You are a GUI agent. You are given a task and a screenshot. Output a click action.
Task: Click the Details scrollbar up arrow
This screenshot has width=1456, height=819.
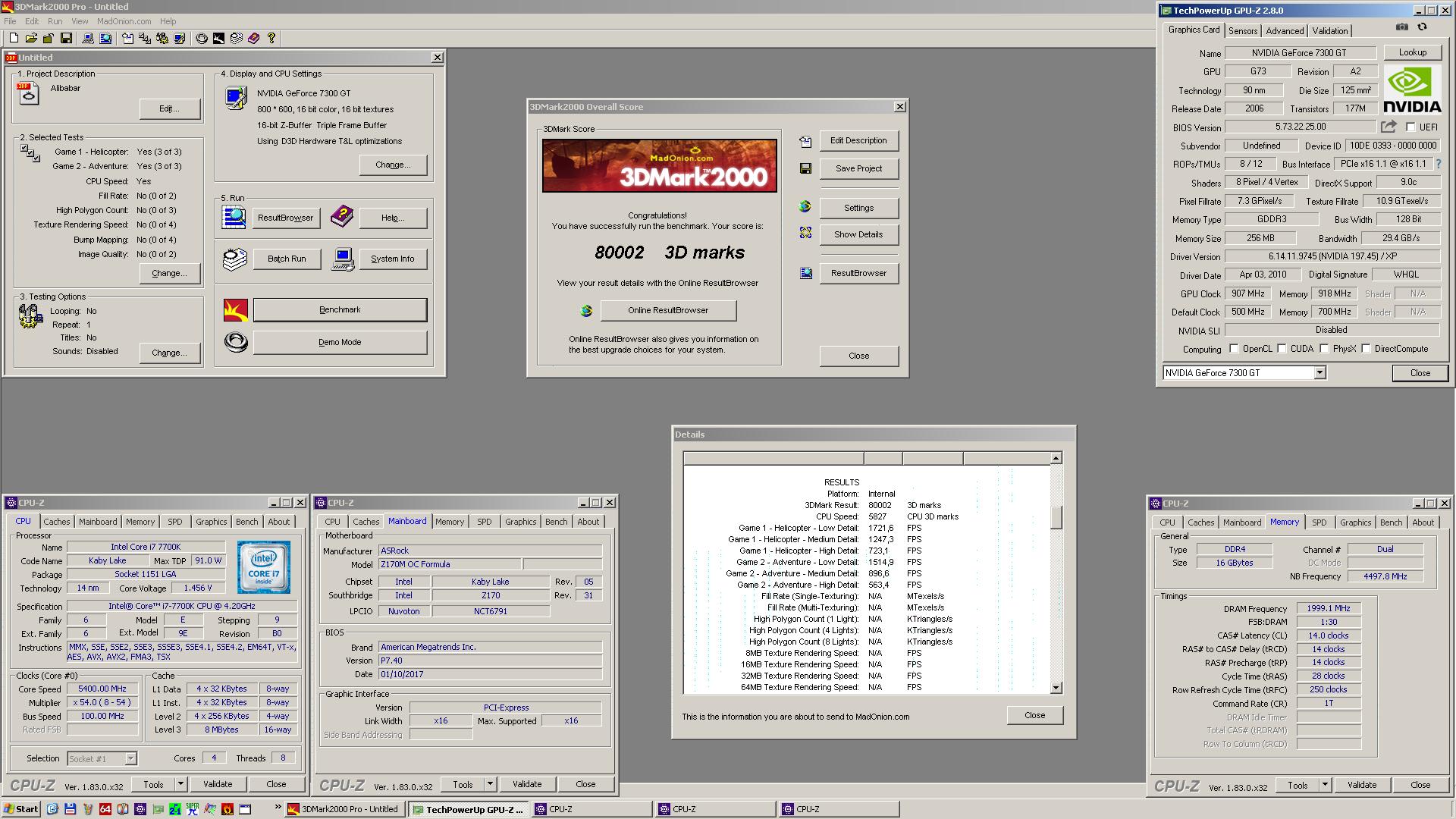pos(1056,458)
